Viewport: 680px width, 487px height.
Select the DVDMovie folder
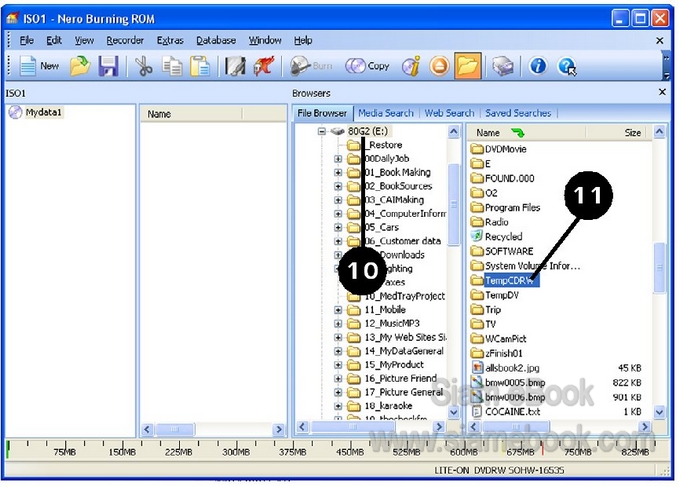(499, 149)
